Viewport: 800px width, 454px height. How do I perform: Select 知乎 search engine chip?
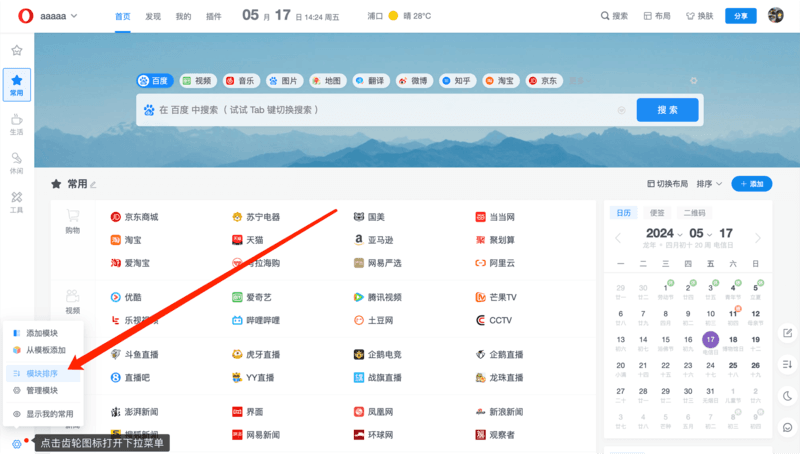[457, 81]
